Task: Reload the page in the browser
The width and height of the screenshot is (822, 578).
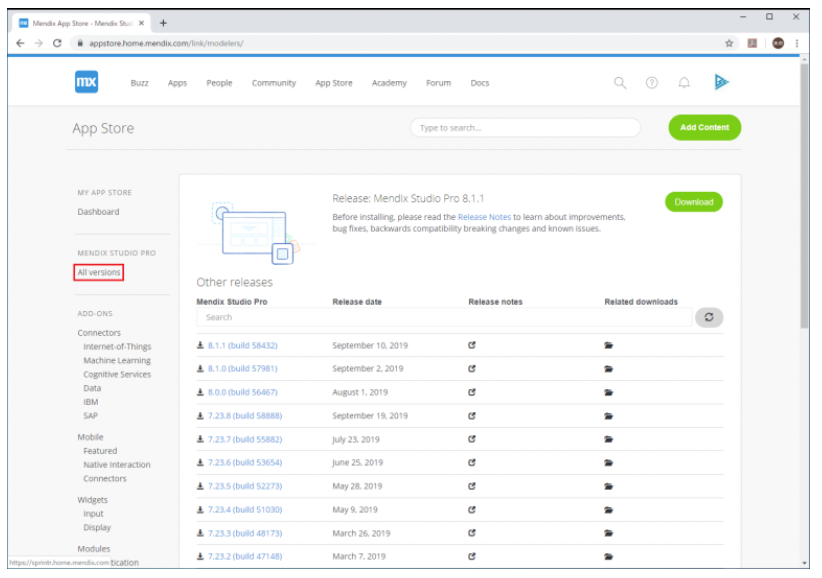Action: pyautogui.click(x=57, y=43)
